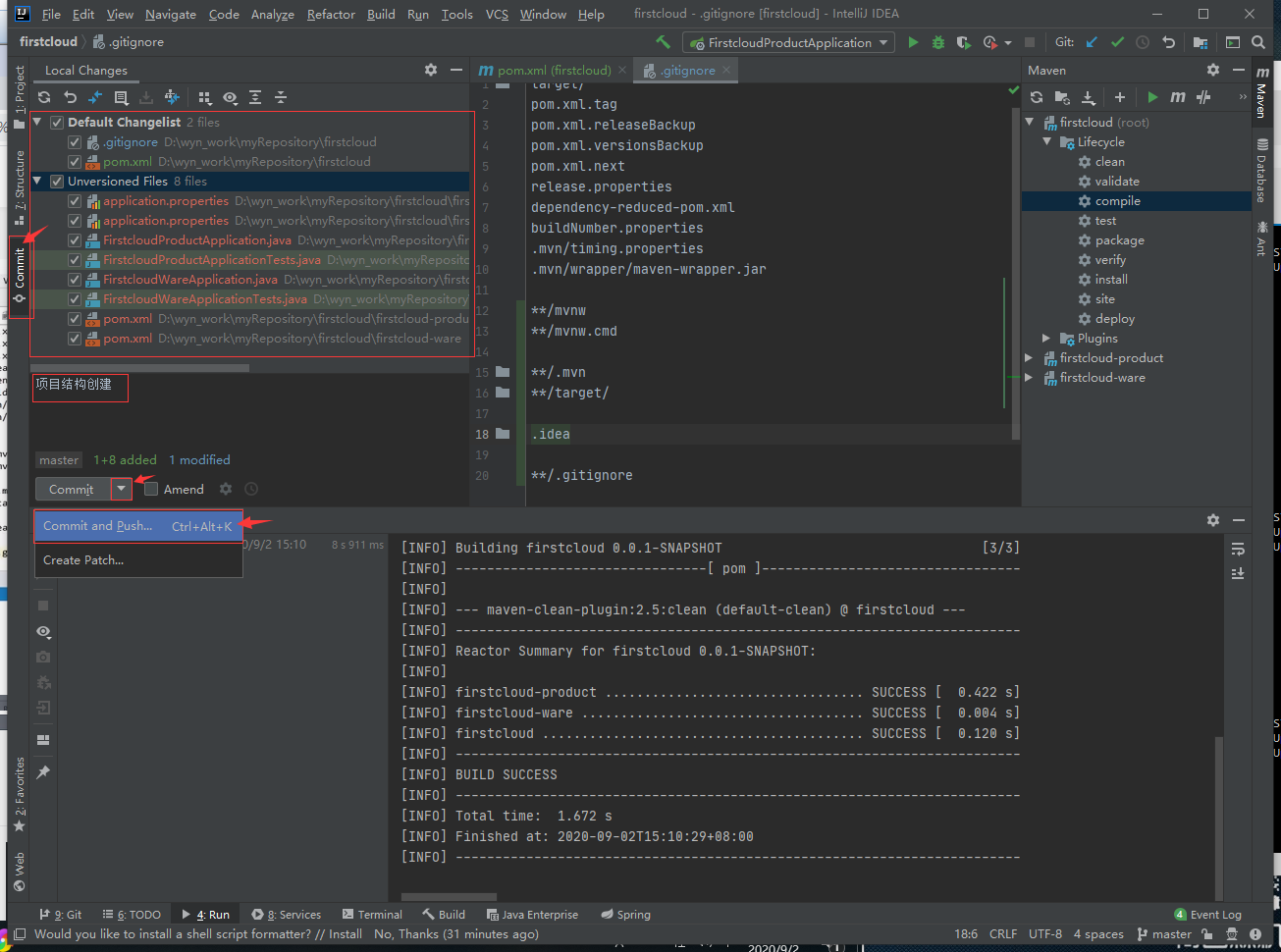Open Maven panel settings gear
1281x952 pixels.
coord(1213,70)
